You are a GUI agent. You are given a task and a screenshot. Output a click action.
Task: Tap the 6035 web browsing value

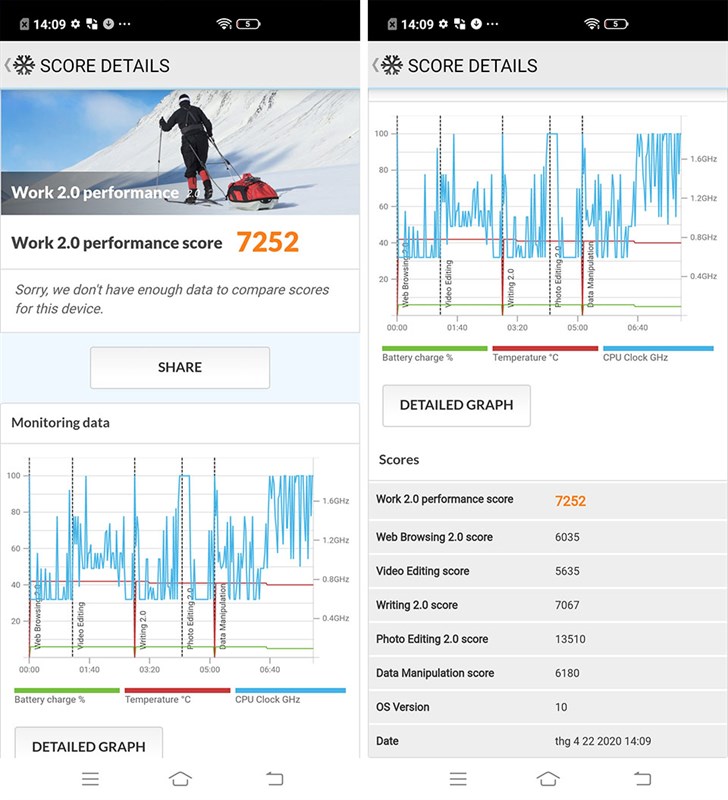(567, 537)
